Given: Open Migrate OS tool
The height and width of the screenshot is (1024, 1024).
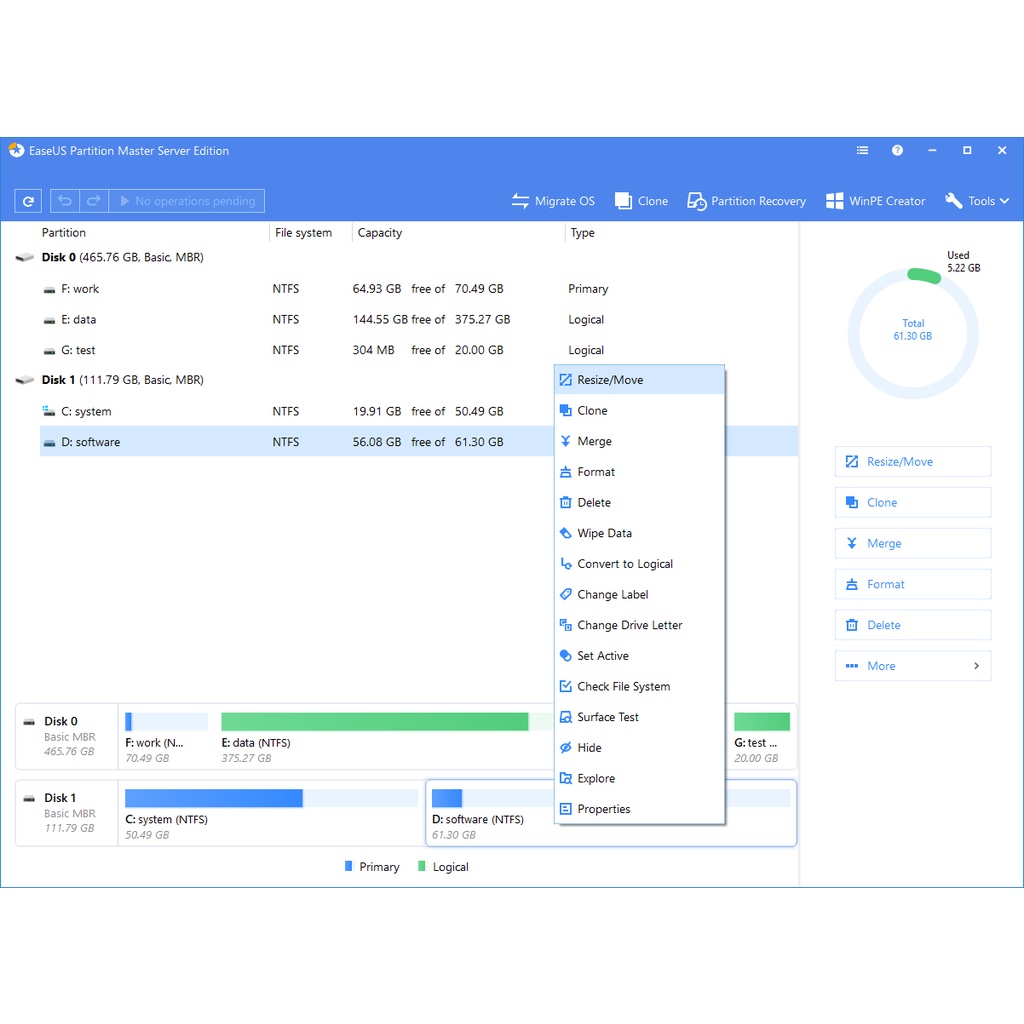Looking at the screenshot, I should pyautogui.click(x=553, y=201).
